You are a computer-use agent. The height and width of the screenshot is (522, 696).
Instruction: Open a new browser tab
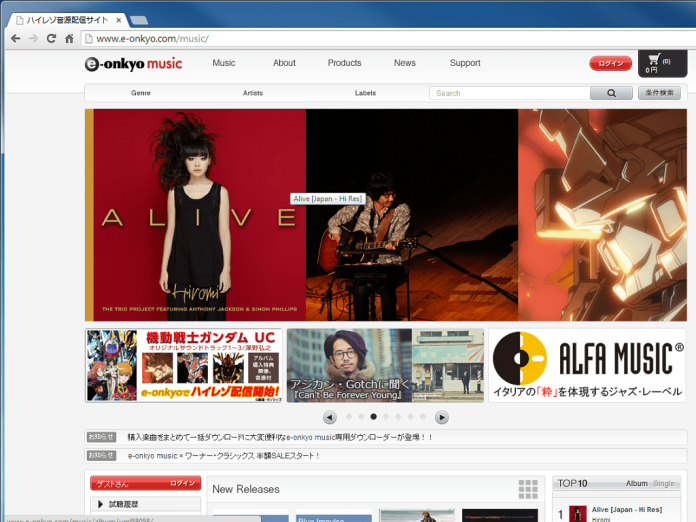[139, 20]
